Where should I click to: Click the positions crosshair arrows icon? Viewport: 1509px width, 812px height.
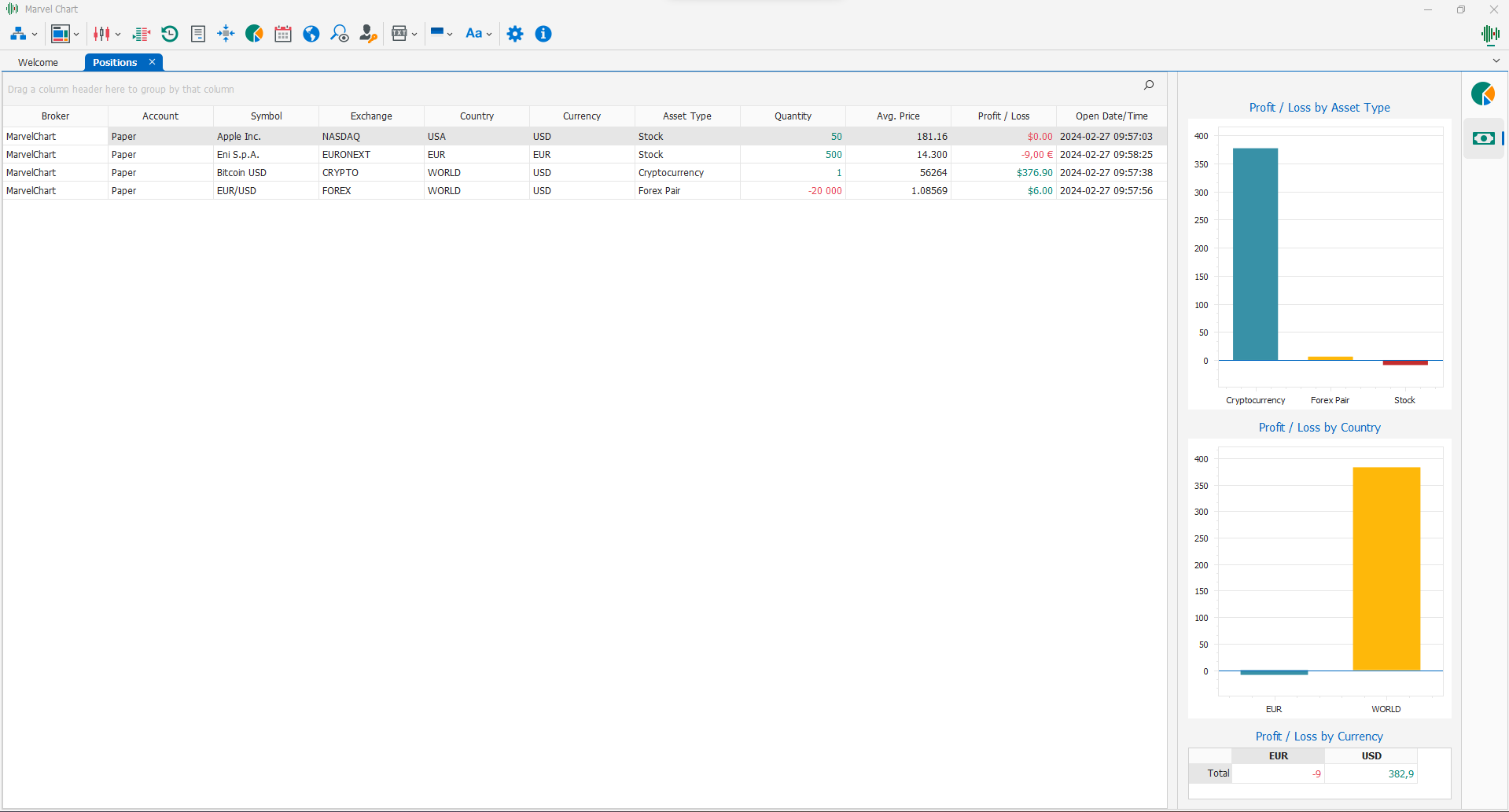[226, 34]
